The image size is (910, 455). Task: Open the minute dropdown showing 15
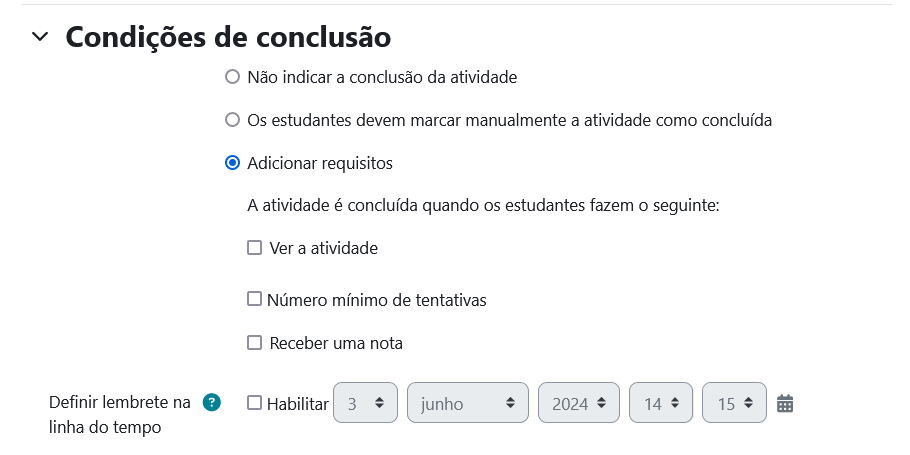coord(734,404)
